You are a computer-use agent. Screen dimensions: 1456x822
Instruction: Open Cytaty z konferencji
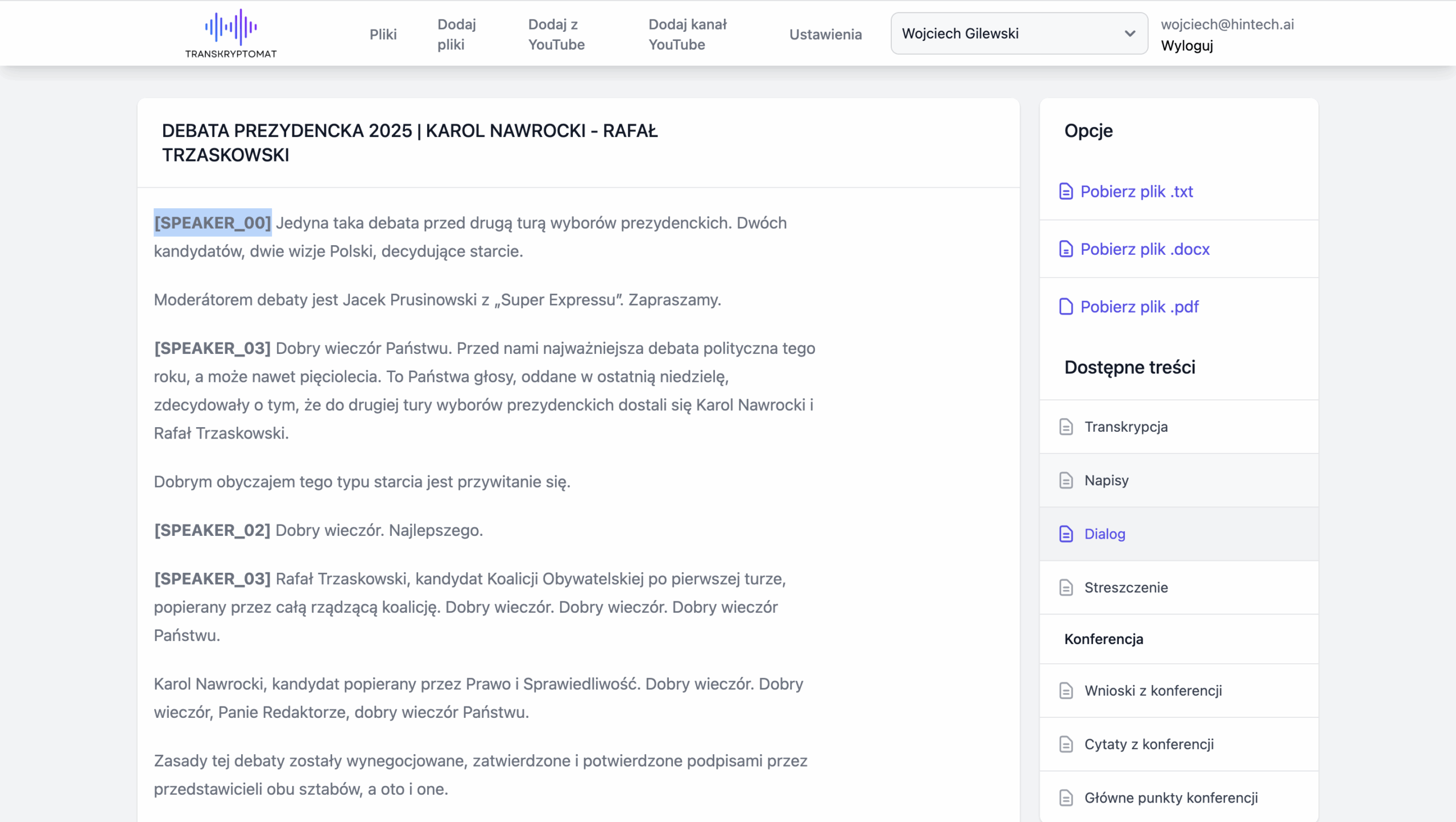coord(1178,744)
